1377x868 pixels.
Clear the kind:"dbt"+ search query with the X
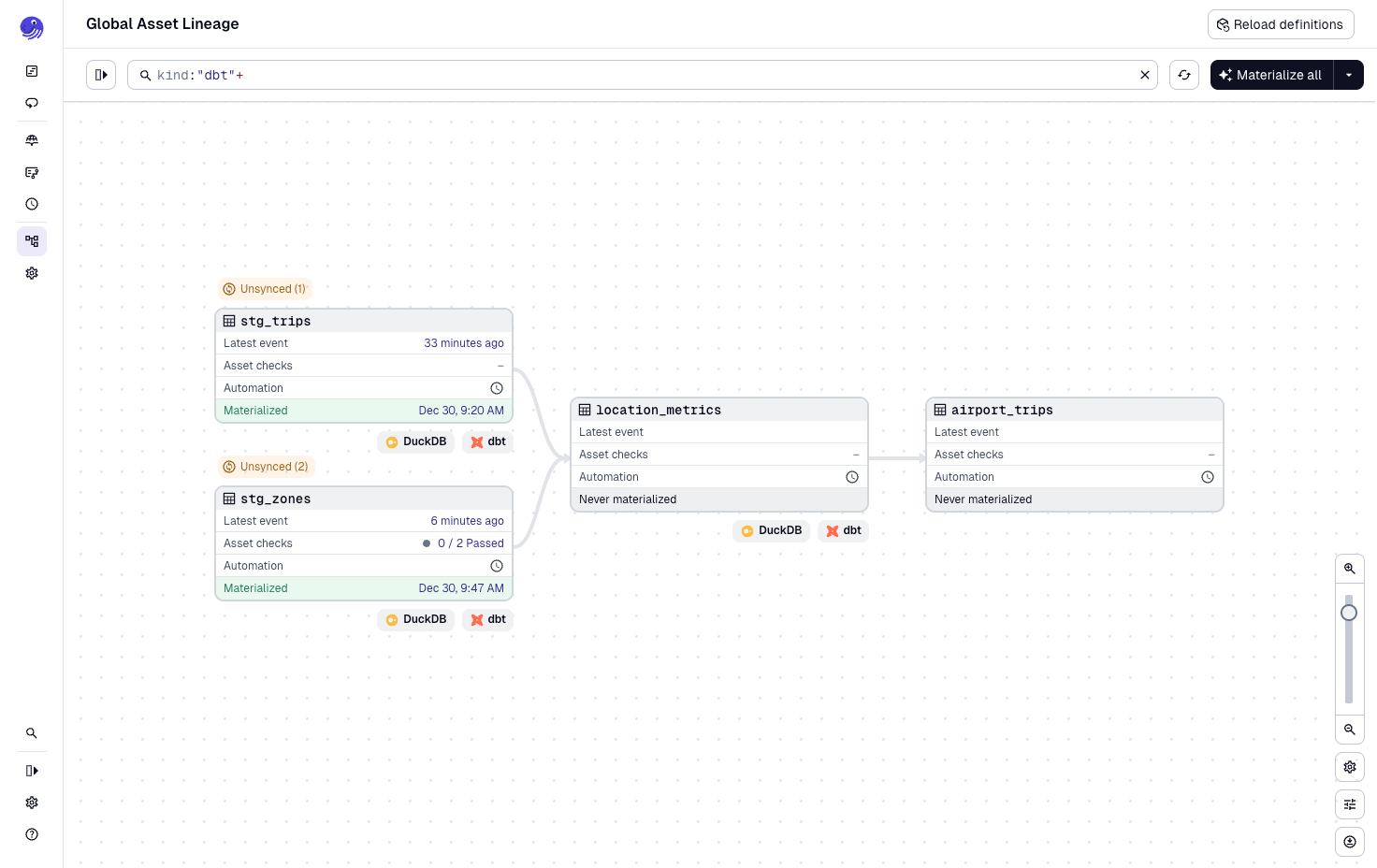[x=1145, y=74]
